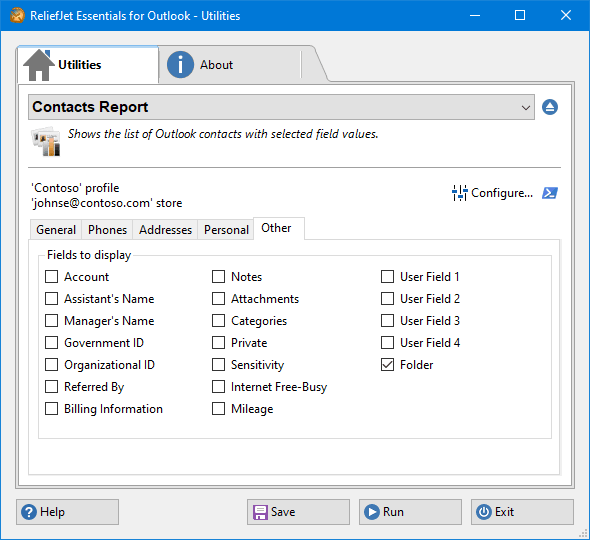This screenshot has height=540, width=590.
Task: Click the blue eject-style icon beside the utility dropdown
Action: (x=550, y=107)
